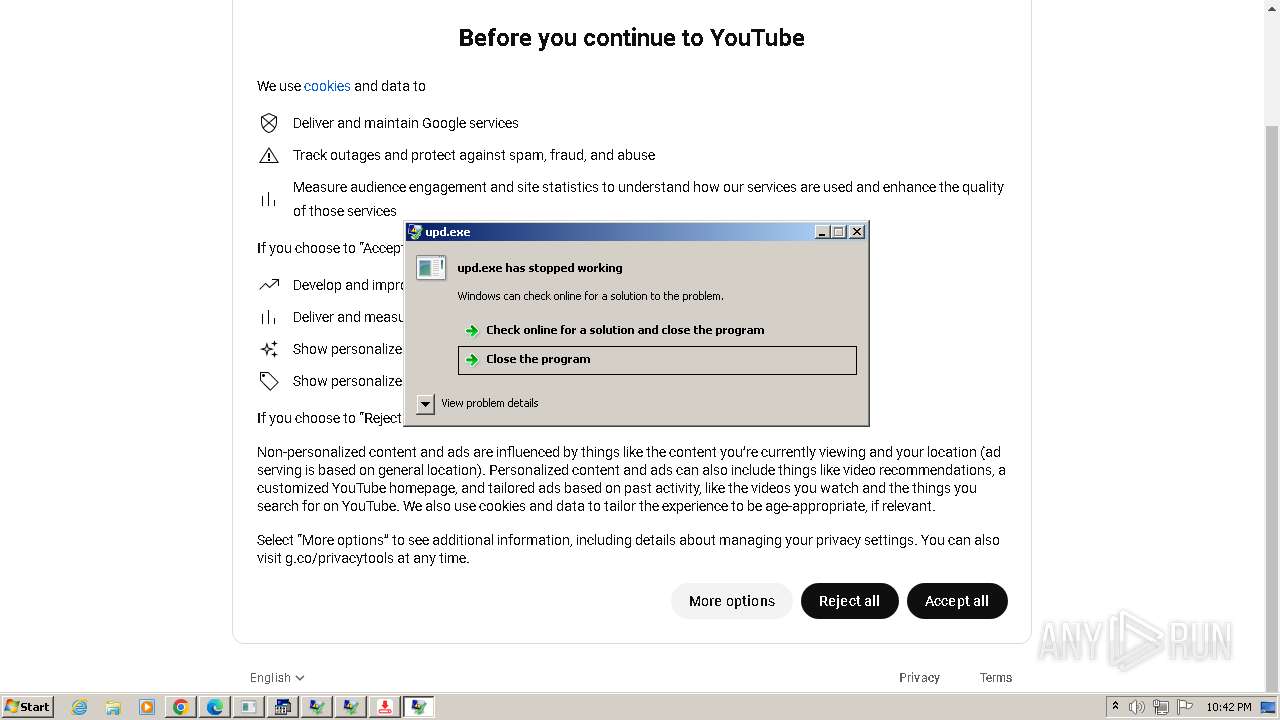The image size is (1280, 720).
Task: Switch to Google Chrome in taskbar
Action: [x=181, y=707]
